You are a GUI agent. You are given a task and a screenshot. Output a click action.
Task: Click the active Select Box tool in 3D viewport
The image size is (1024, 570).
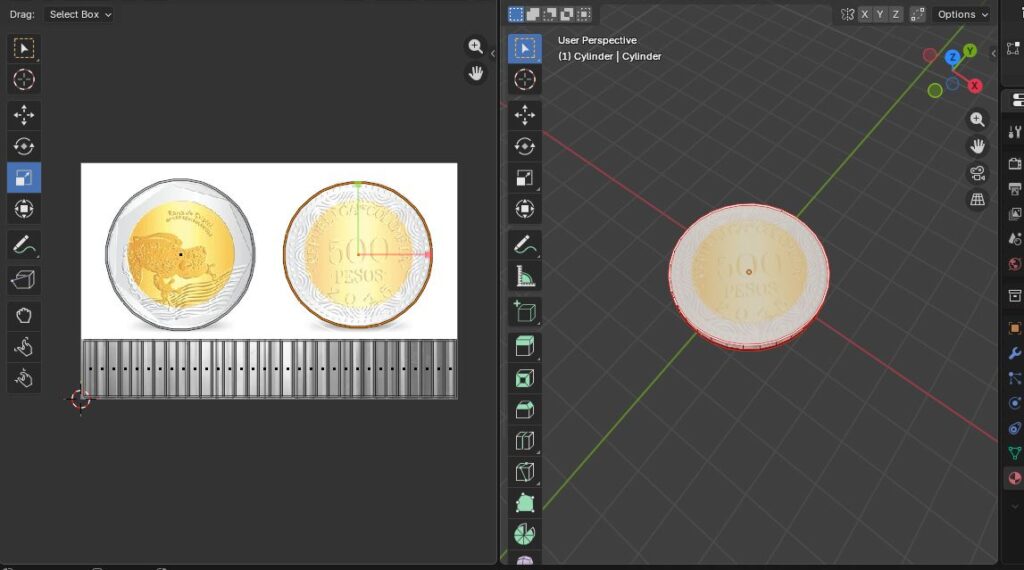pyautogui.click(x=524, y=48)
